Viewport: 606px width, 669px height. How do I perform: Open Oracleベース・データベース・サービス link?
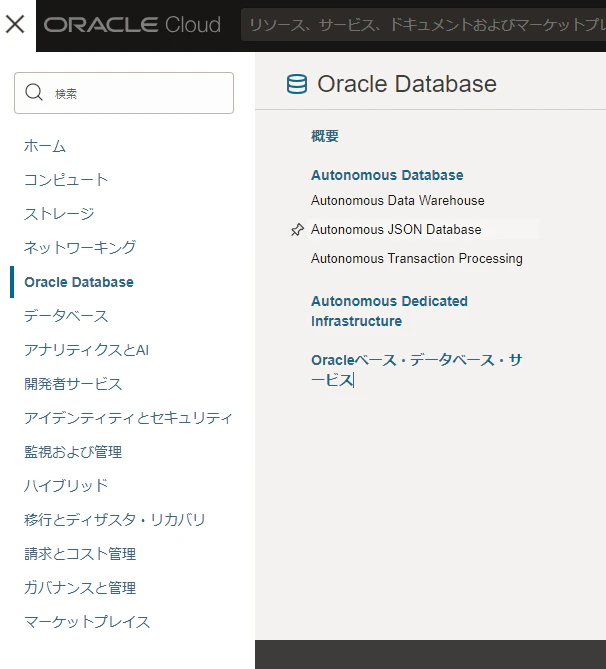(x=417, y=370)
